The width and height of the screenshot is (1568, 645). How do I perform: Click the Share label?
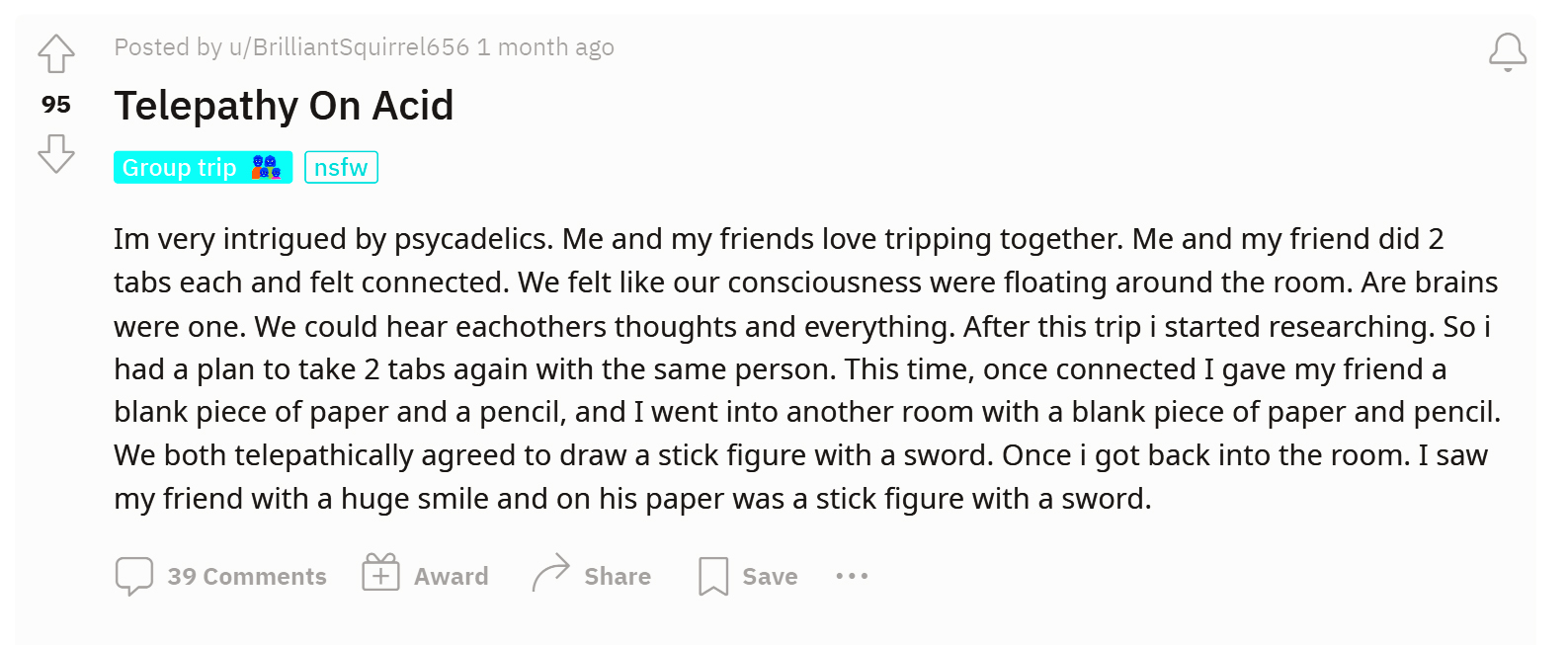[619, 576]
